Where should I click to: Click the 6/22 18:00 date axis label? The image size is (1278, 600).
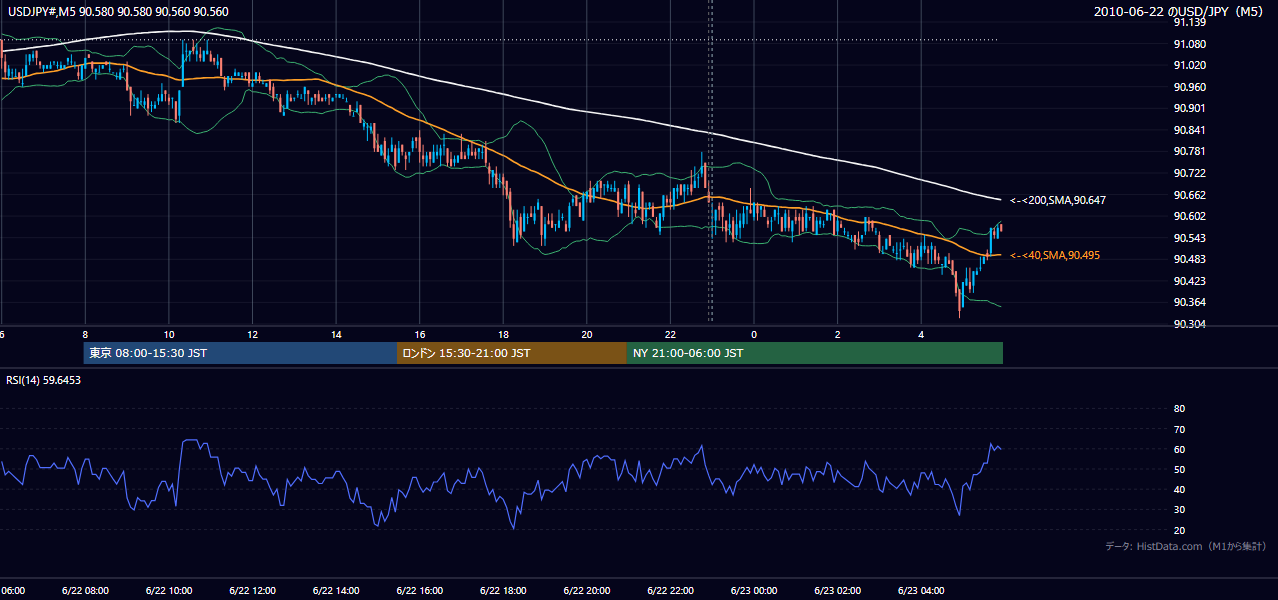tap(503, 591)
